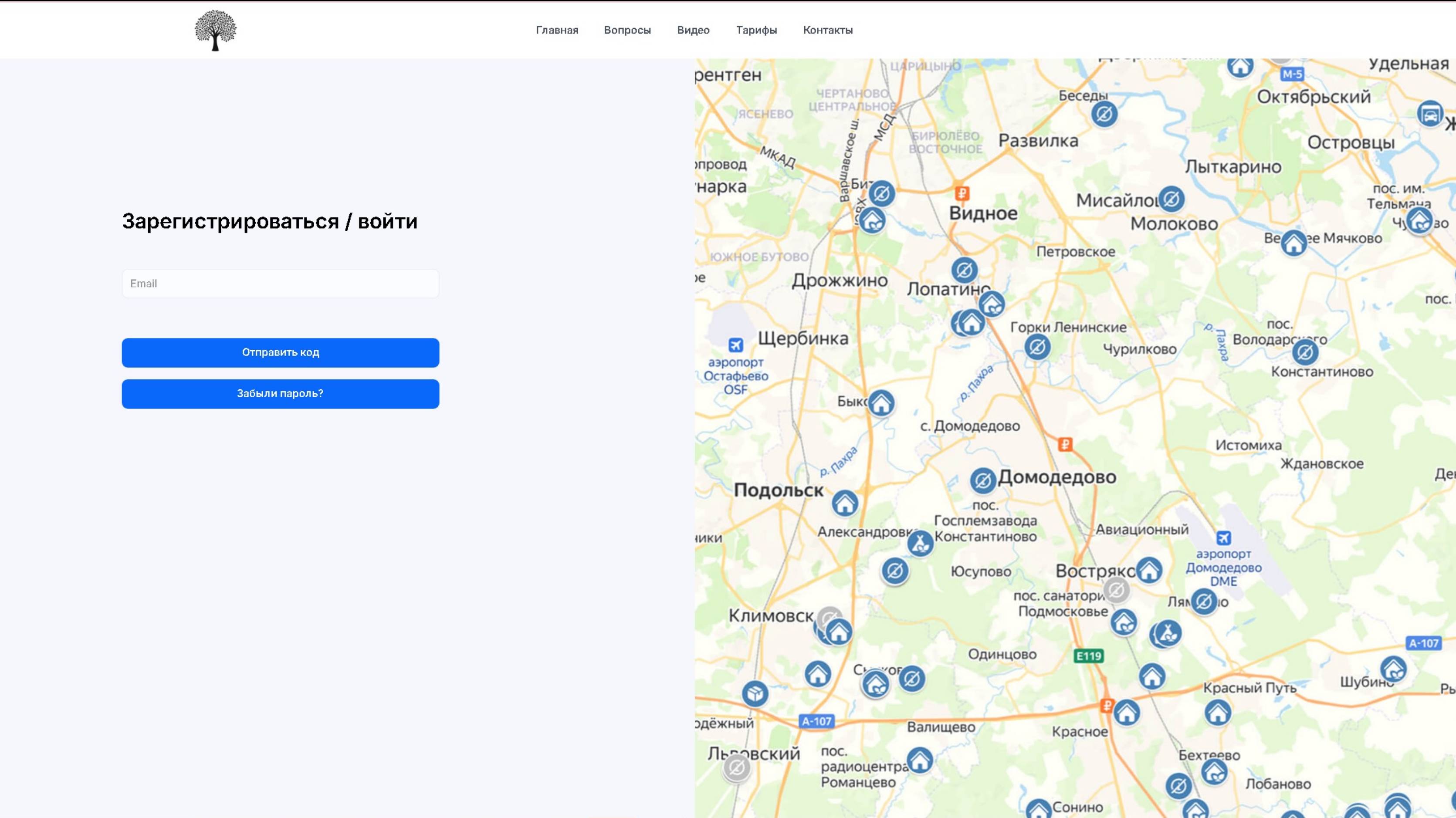Click the orange ruble icon near Vidnoe
The width and height of the screenshot is (1456, 818).
click(962, 193)
